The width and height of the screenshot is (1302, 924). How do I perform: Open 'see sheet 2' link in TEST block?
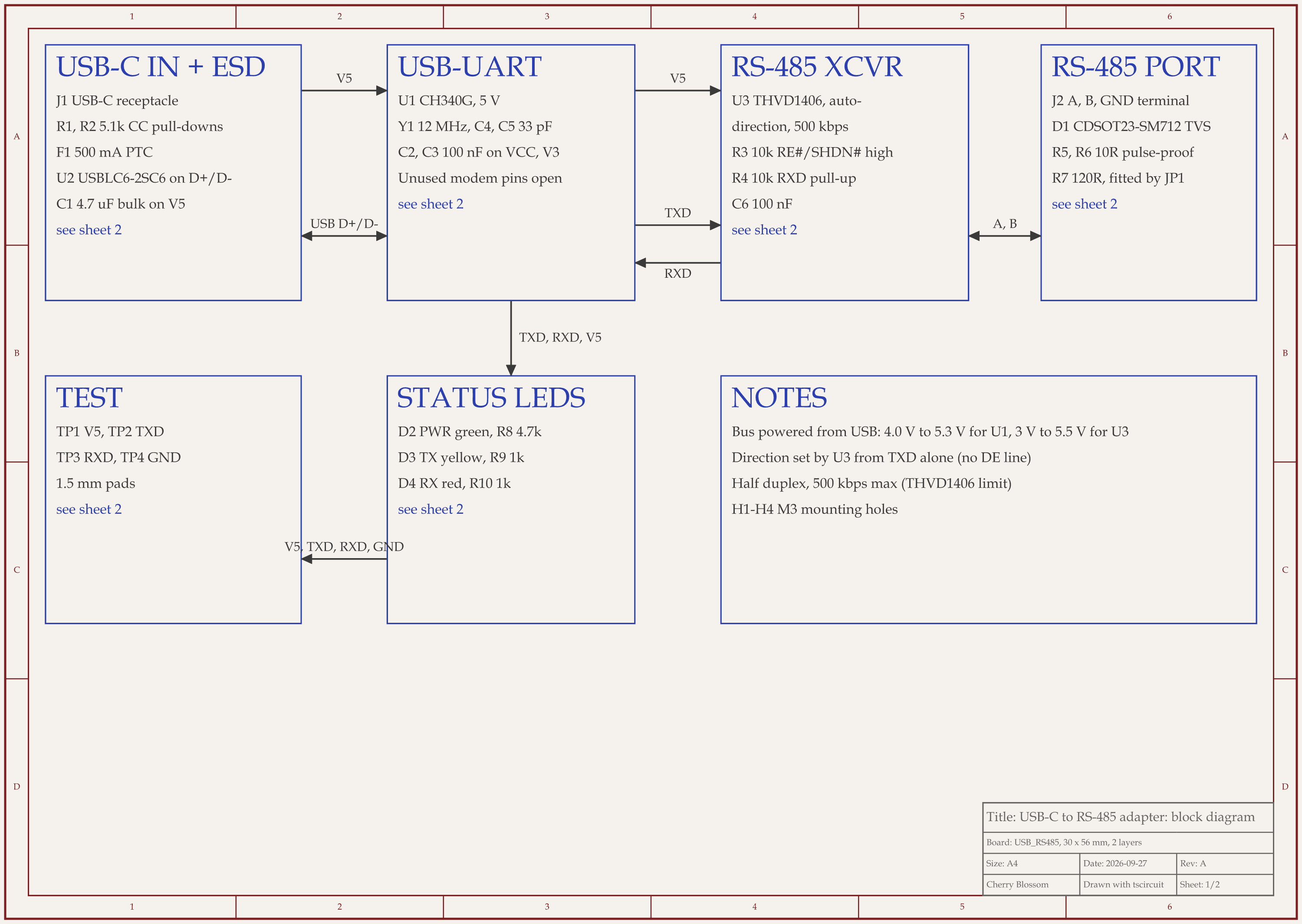89,509
